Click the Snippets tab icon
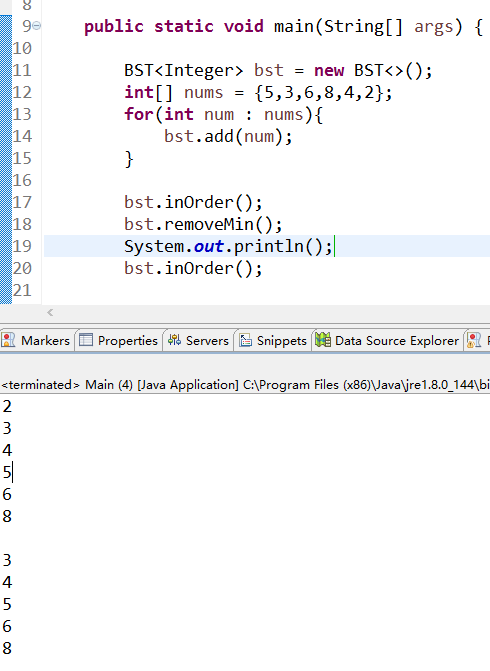Viewport: 490px width, 671px height. 245,340
